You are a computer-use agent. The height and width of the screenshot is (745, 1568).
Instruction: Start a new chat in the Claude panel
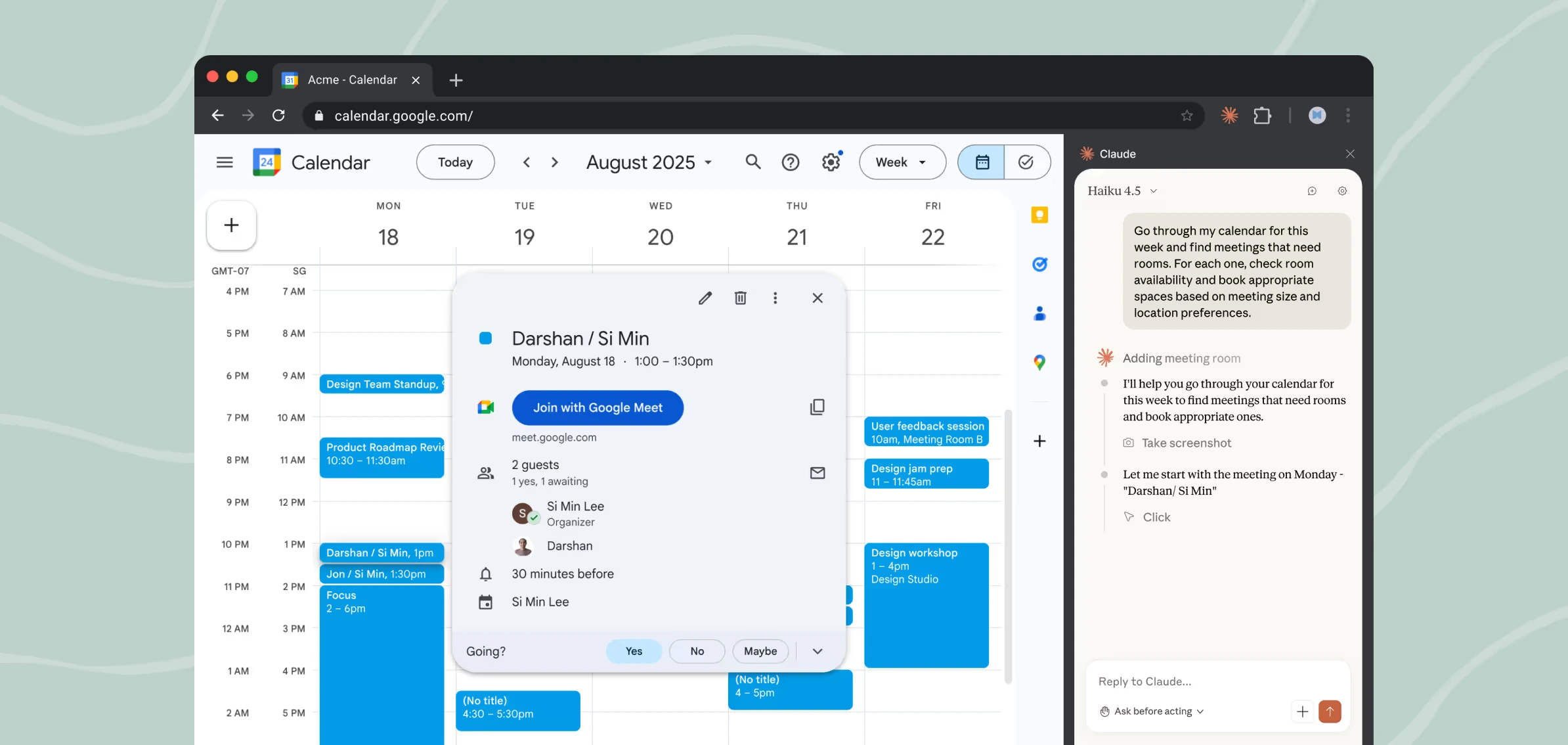(1311, 191)
